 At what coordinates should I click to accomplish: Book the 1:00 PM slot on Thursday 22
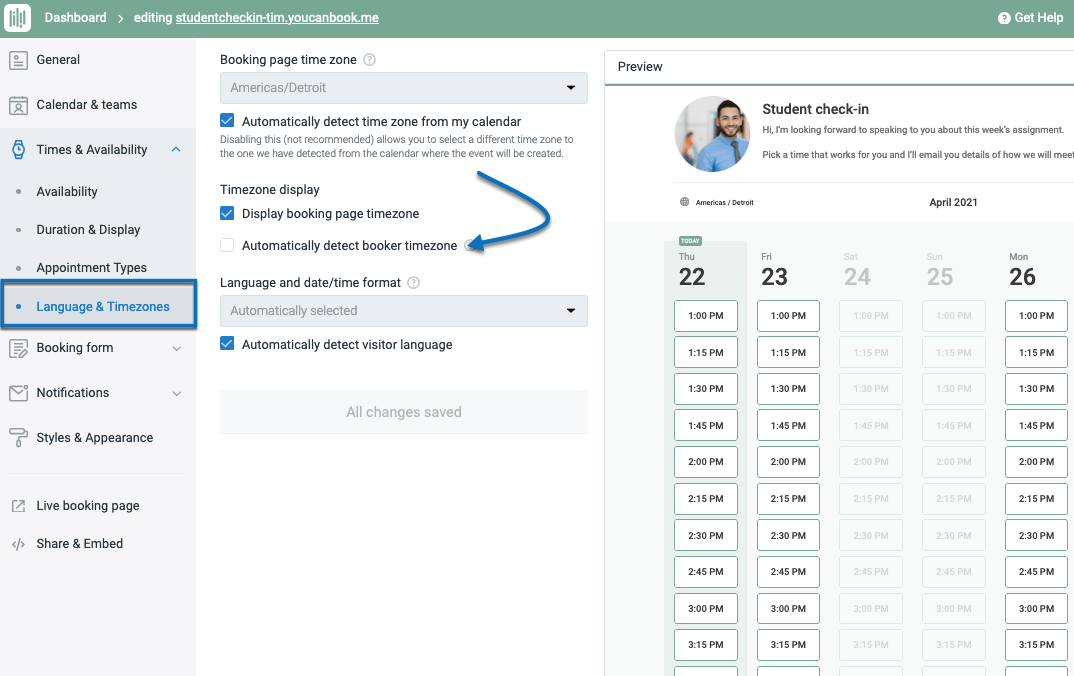click(705, 315)
